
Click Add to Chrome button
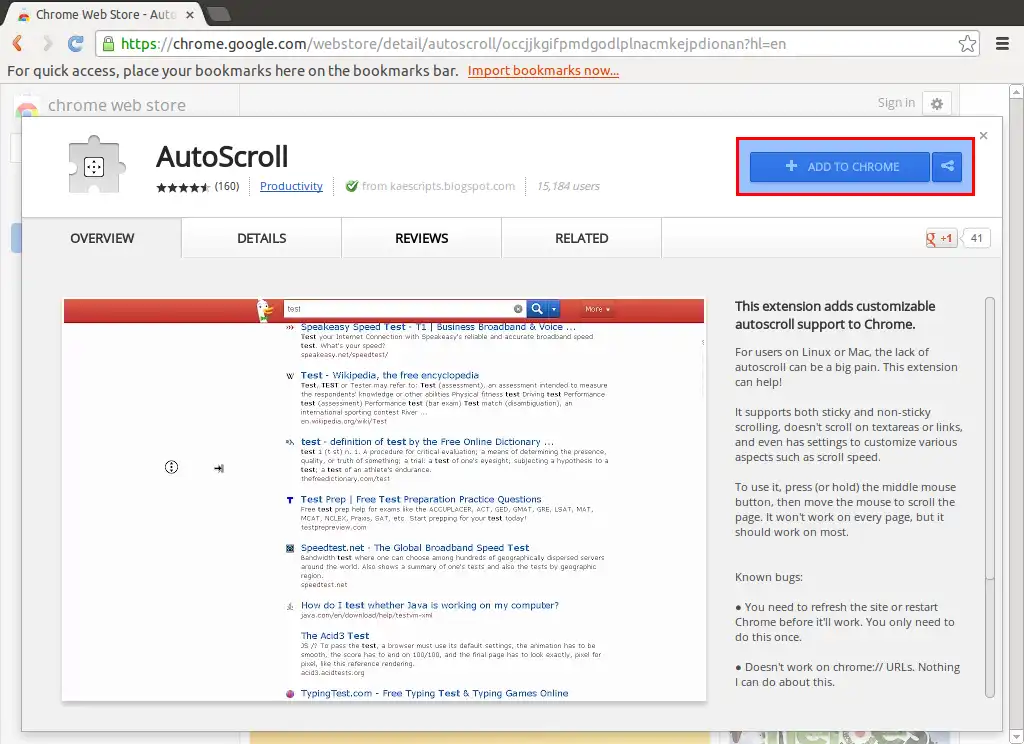pyautogui.click(x=840, y=167)
